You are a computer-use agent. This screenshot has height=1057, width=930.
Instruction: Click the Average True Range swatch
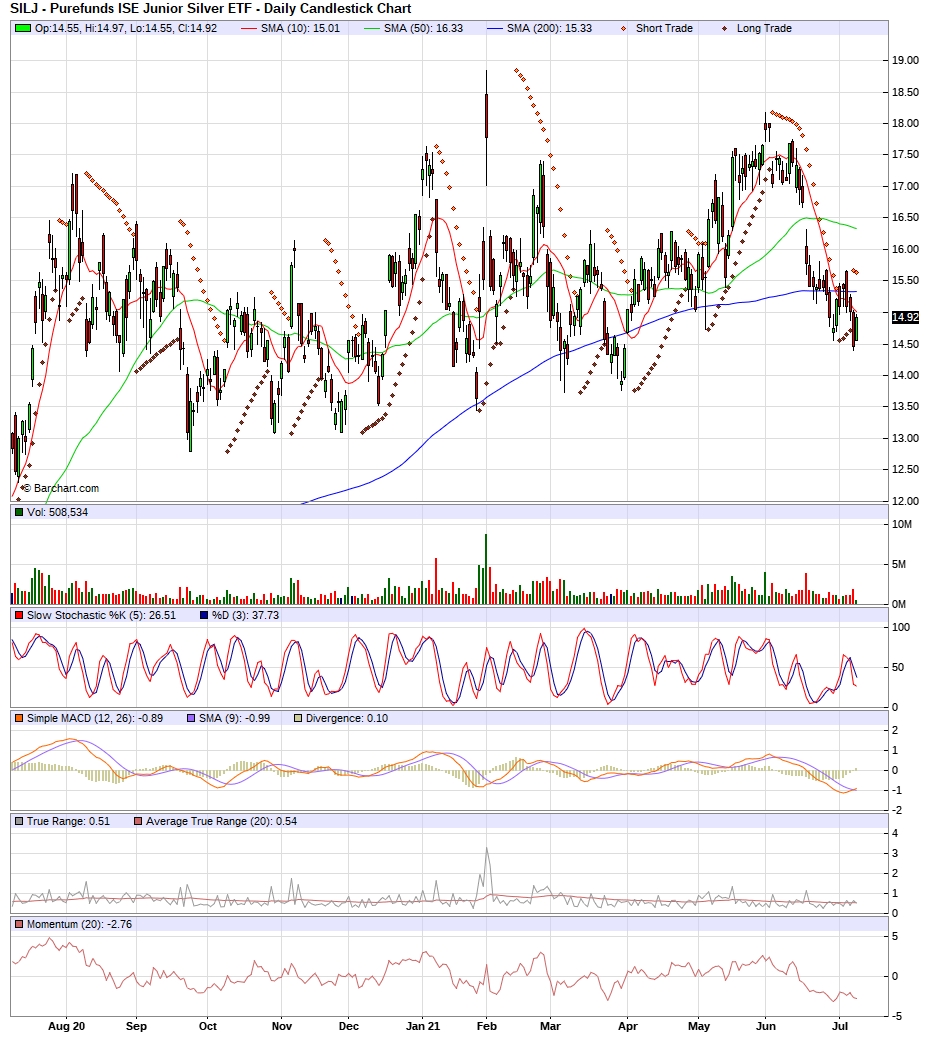[138, 822]
